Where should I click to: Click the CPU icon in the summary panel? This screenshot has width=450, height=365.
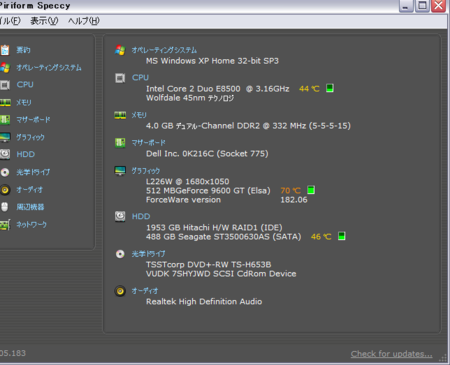[x=120, y=78]
